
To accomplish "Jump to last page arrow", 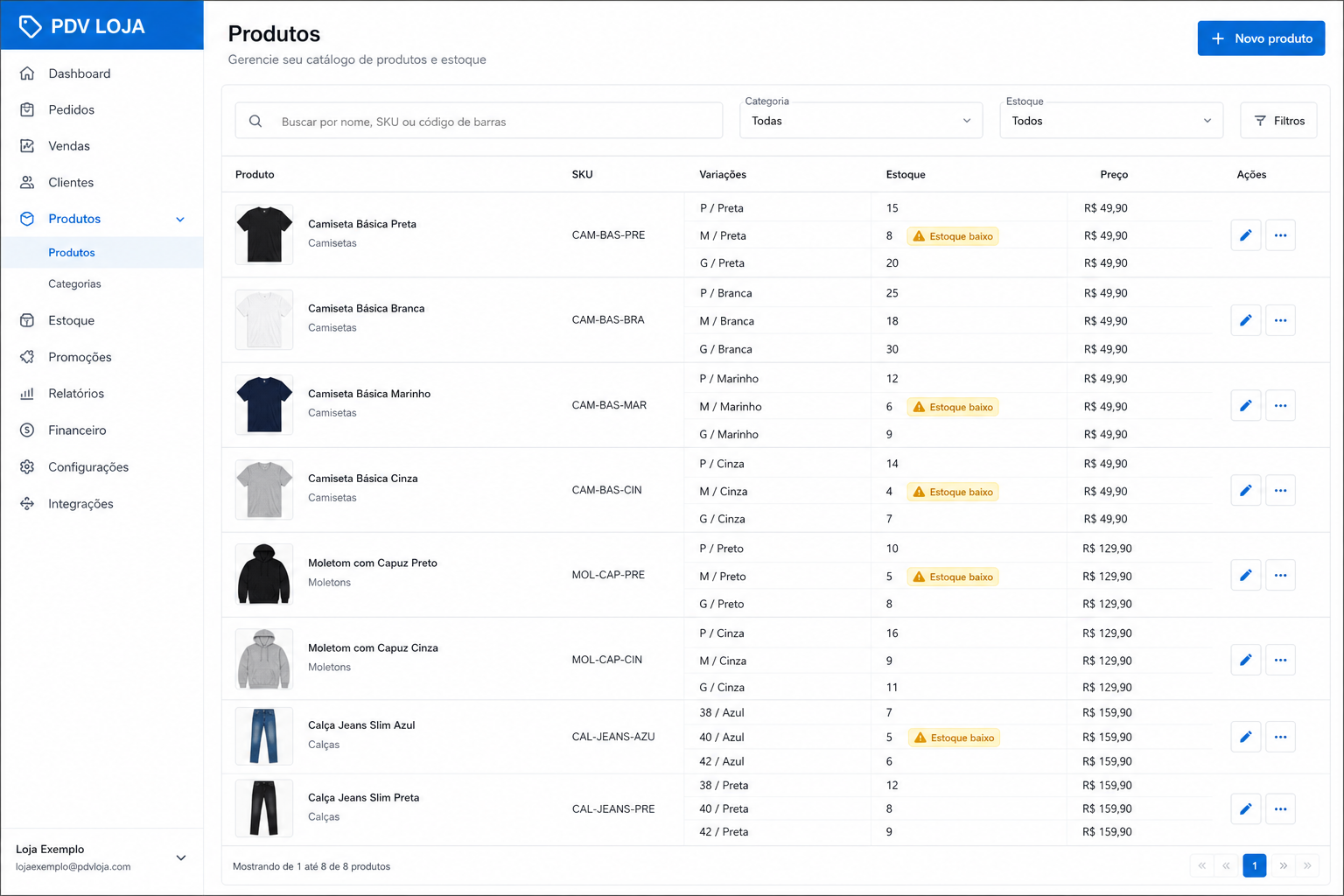I will (1307, 865).
